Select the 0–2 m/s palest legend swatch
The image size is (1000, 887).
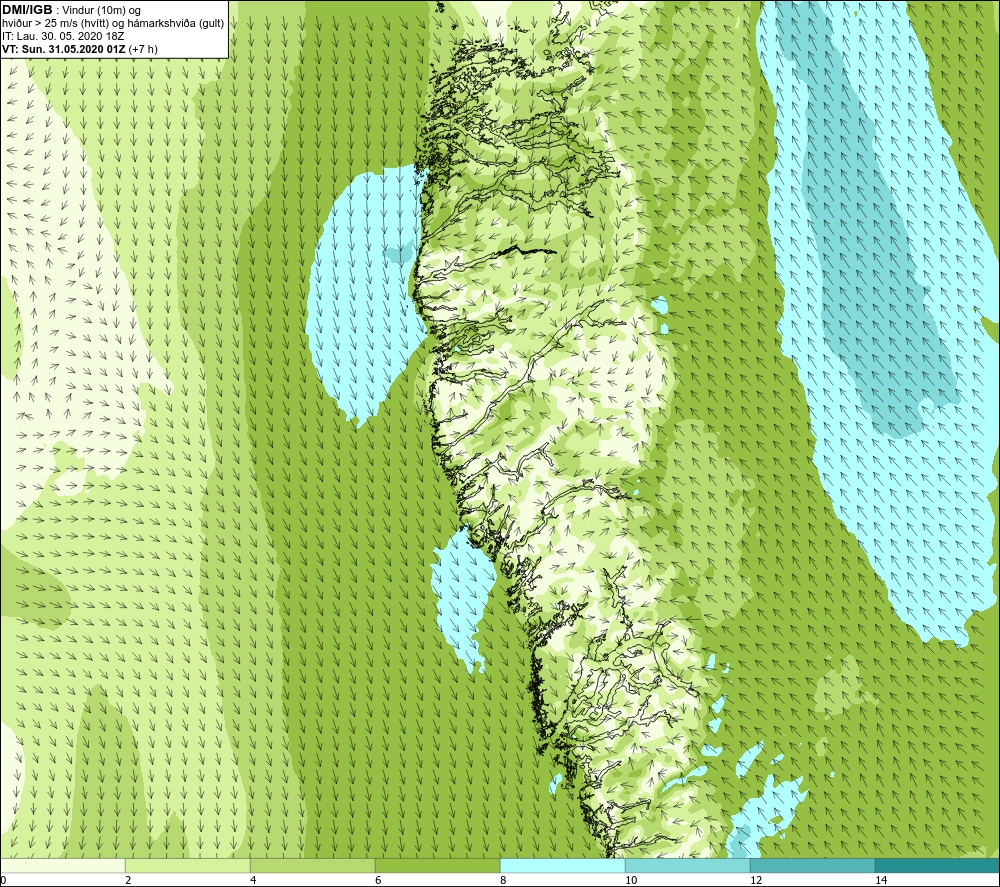pos(62,865)
